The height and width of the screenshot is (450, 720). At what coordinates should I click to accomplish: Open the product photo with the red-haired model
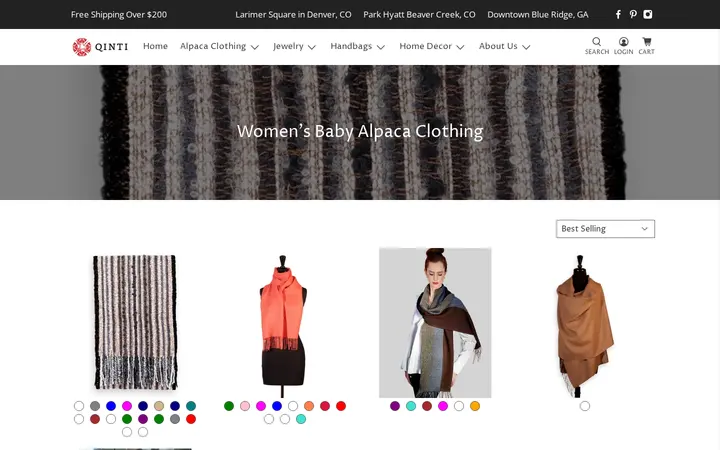tap(435, 322)
